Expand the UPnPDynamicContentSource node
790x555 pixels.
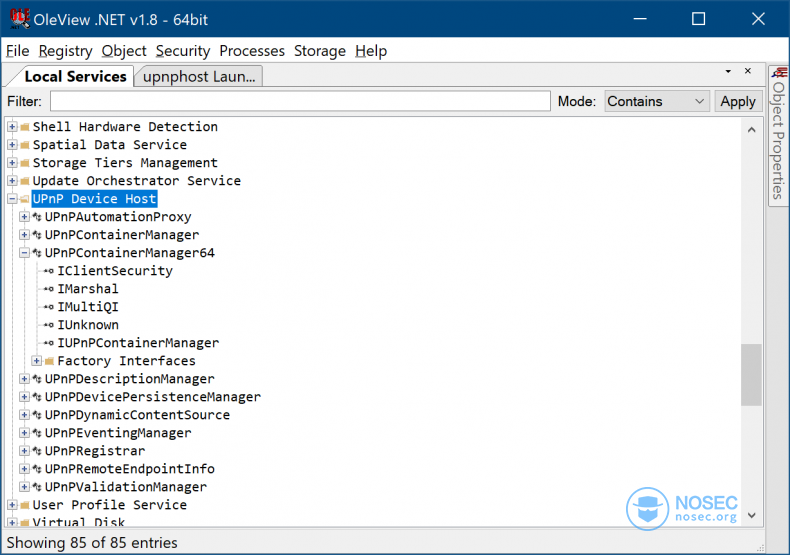[x=24, y=415]
